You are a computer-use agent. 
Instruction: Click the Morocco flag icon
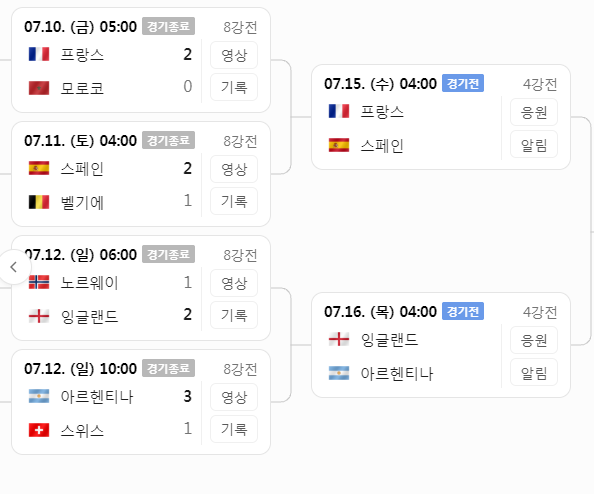pyautogui.click(x=39, y=88)
